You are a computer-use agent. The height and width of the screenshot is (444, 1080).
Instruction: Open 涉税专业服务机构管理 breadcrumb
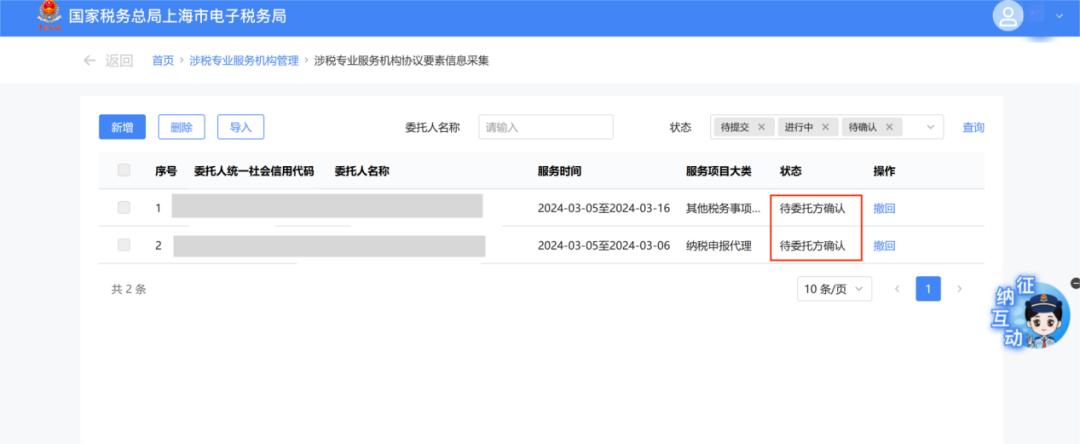[x=244, y=61]
